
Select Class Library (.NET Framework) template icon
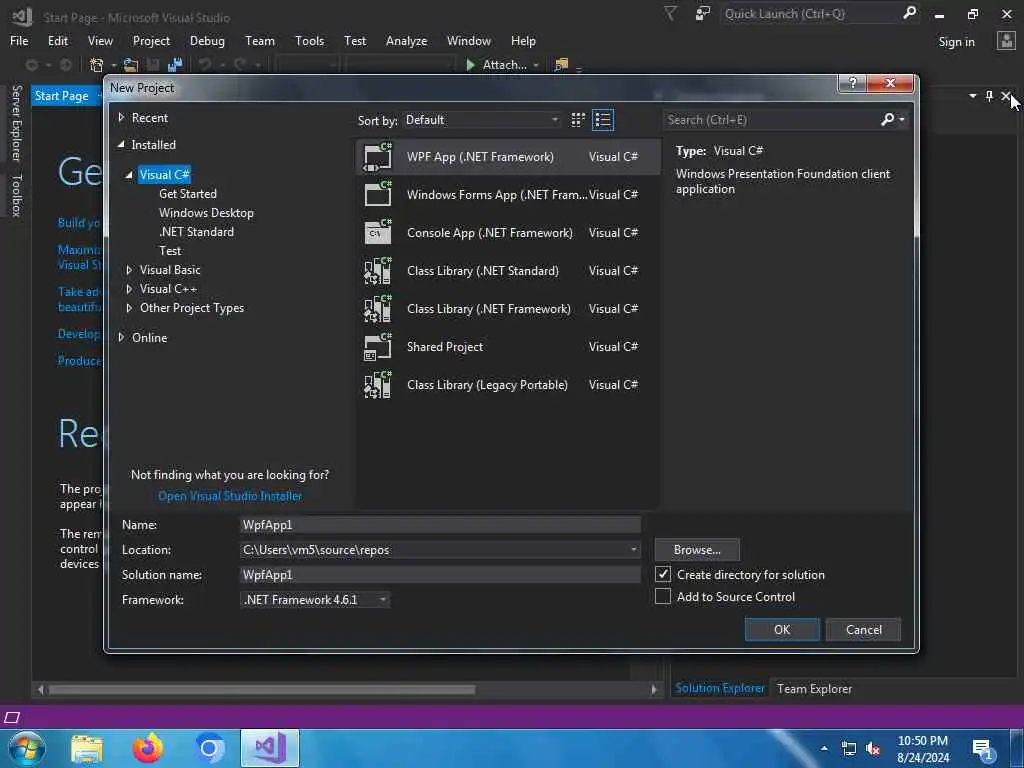(x=377, y=308)
